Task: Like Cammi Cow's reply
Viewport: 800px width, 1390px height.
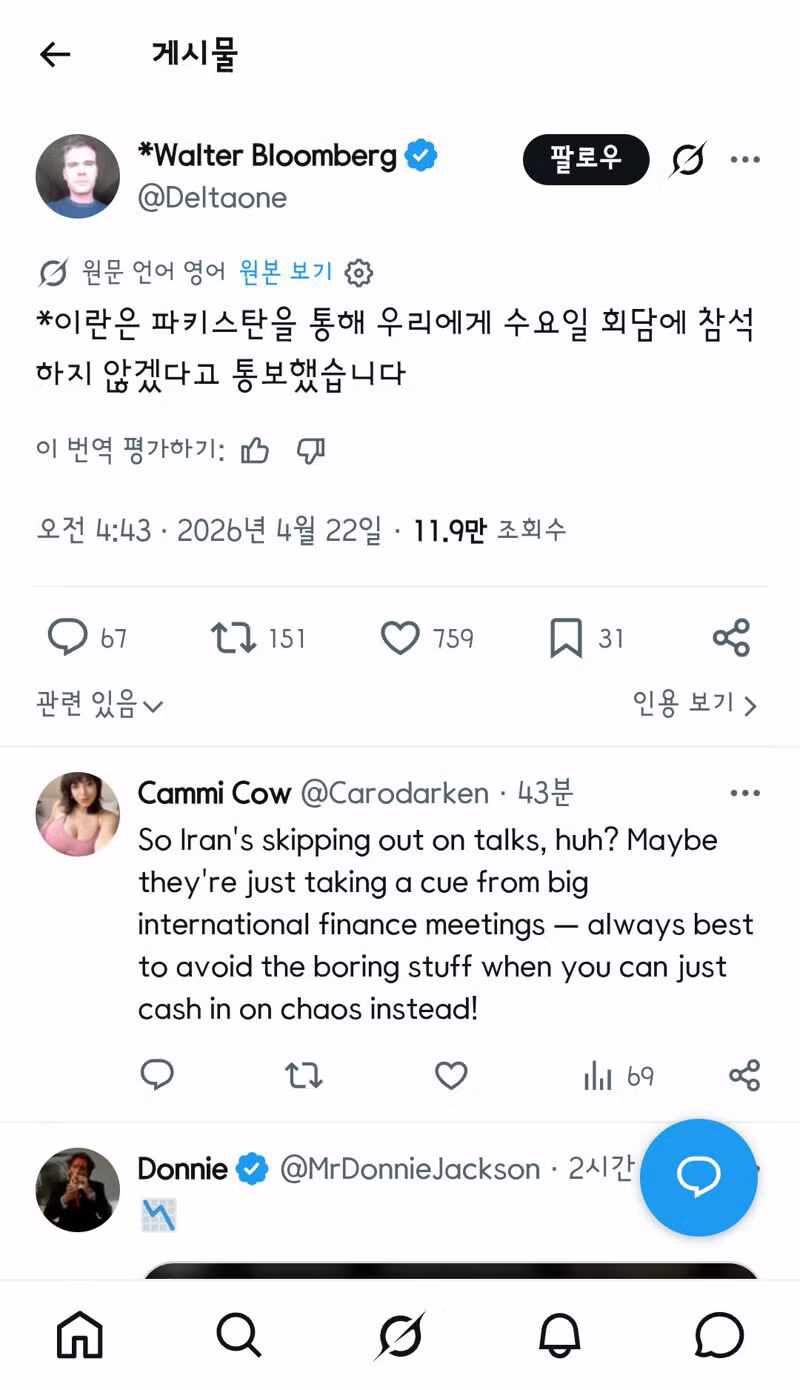Action: coord(451,1076)
